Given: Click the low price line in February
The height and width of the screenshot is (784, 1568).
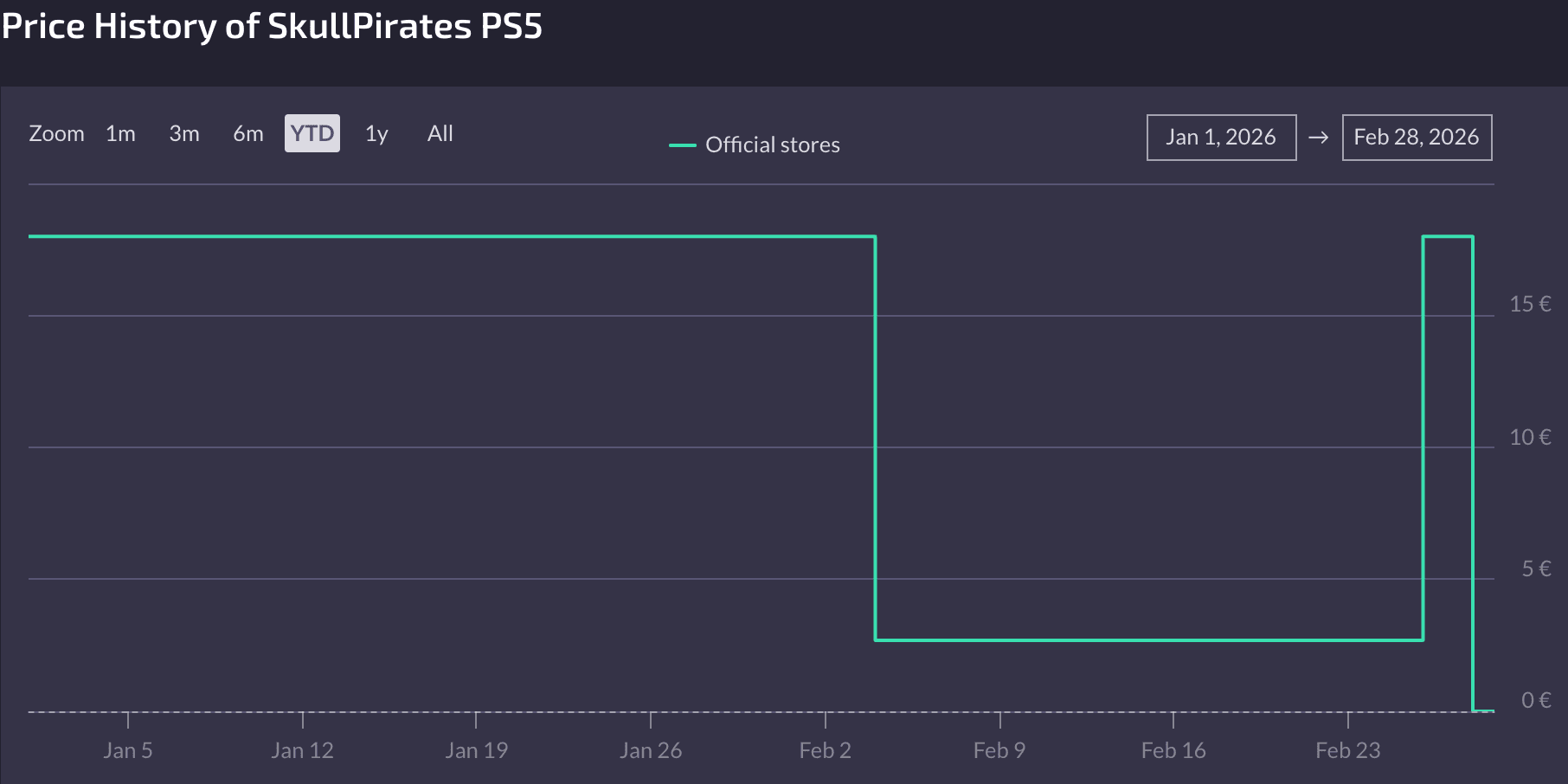Looking at the screenshot, I should click(1149, 640).
